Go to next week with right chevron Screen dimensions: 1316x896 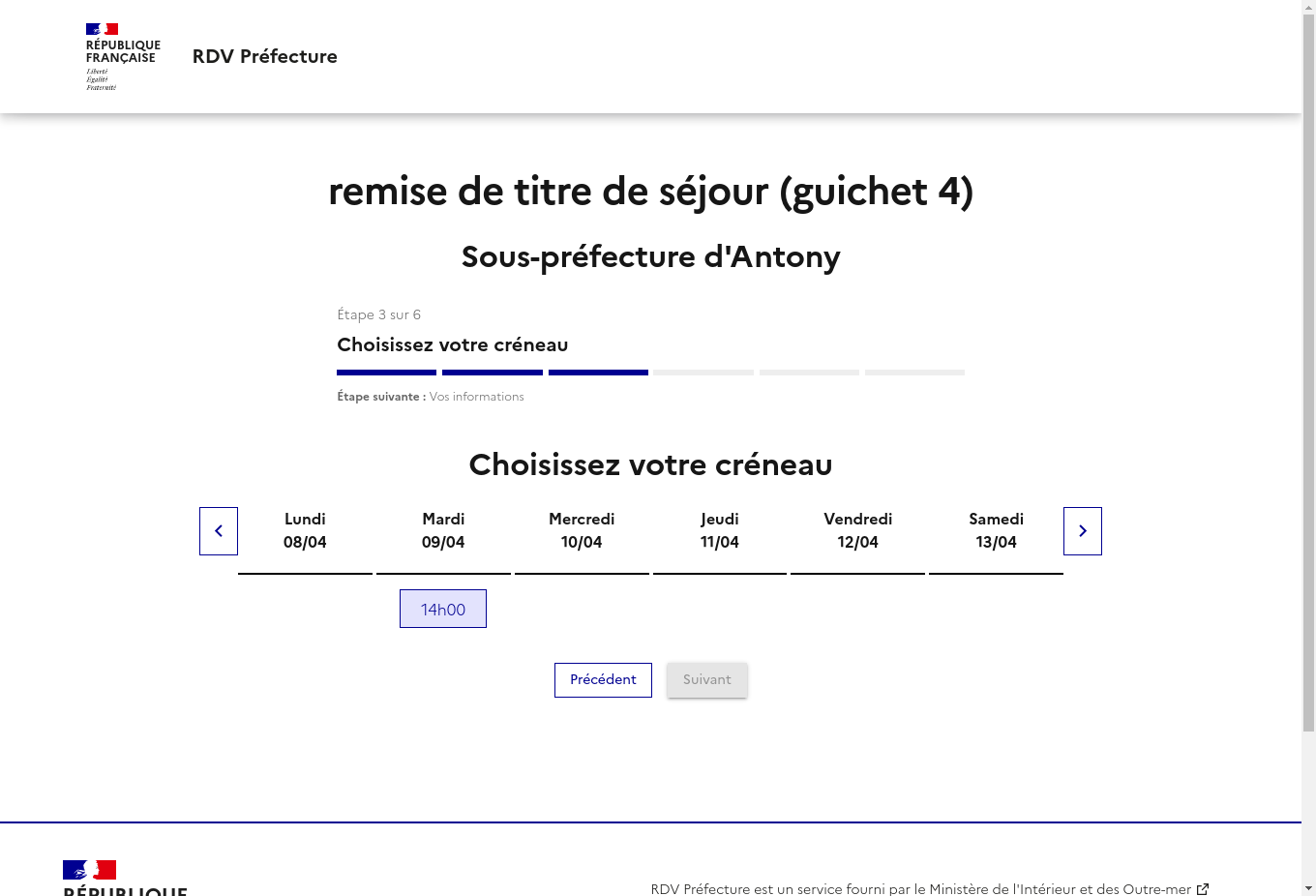(1083, 531)
